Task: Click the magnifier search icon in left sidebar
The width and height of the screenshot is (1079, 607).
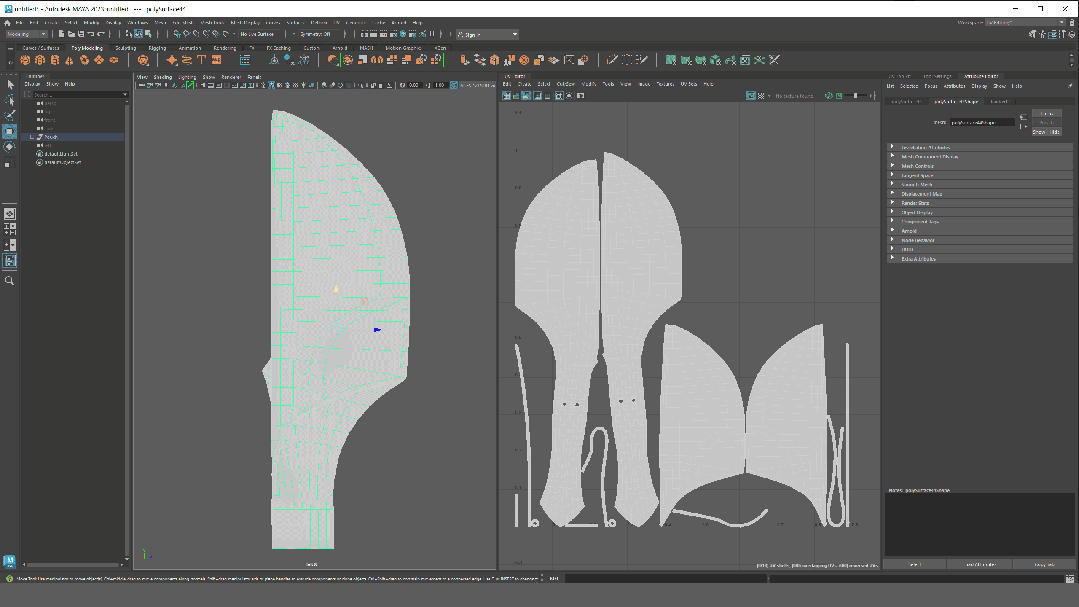Action: click(x=9, y=281)
